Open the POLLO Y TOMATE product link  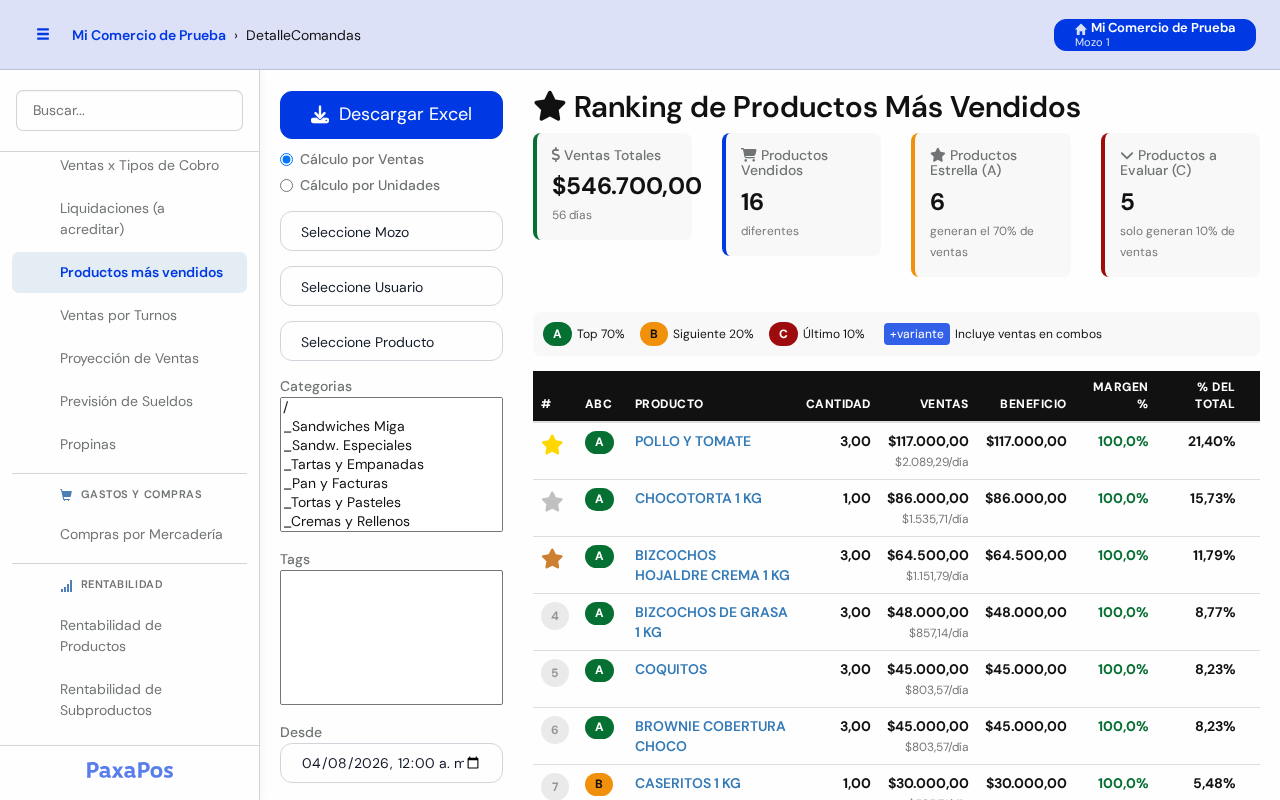pos(693,441)
